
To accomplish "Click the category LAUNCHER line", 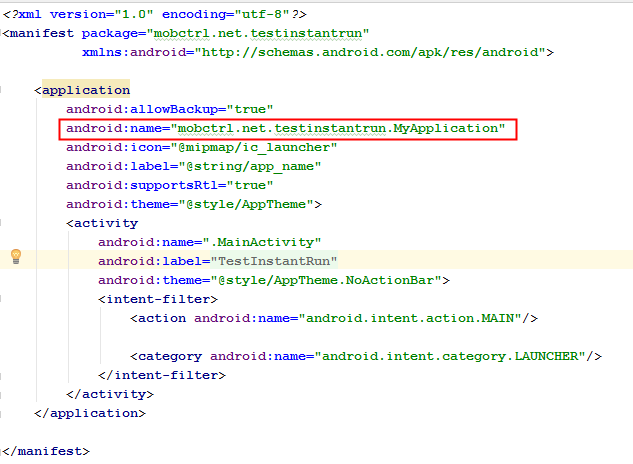I will coord(366,356).
